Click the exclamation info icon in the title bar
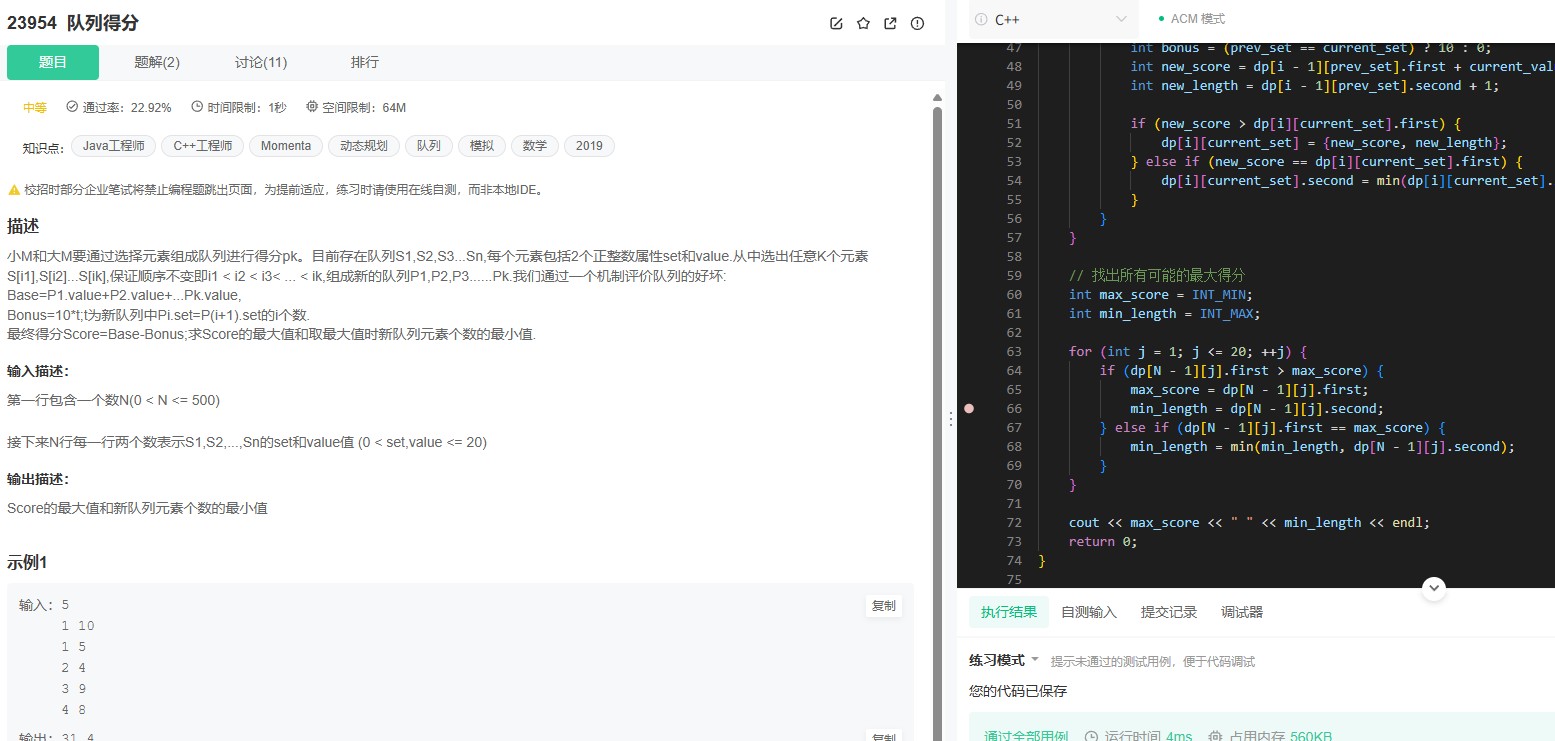 pos(917,23)
